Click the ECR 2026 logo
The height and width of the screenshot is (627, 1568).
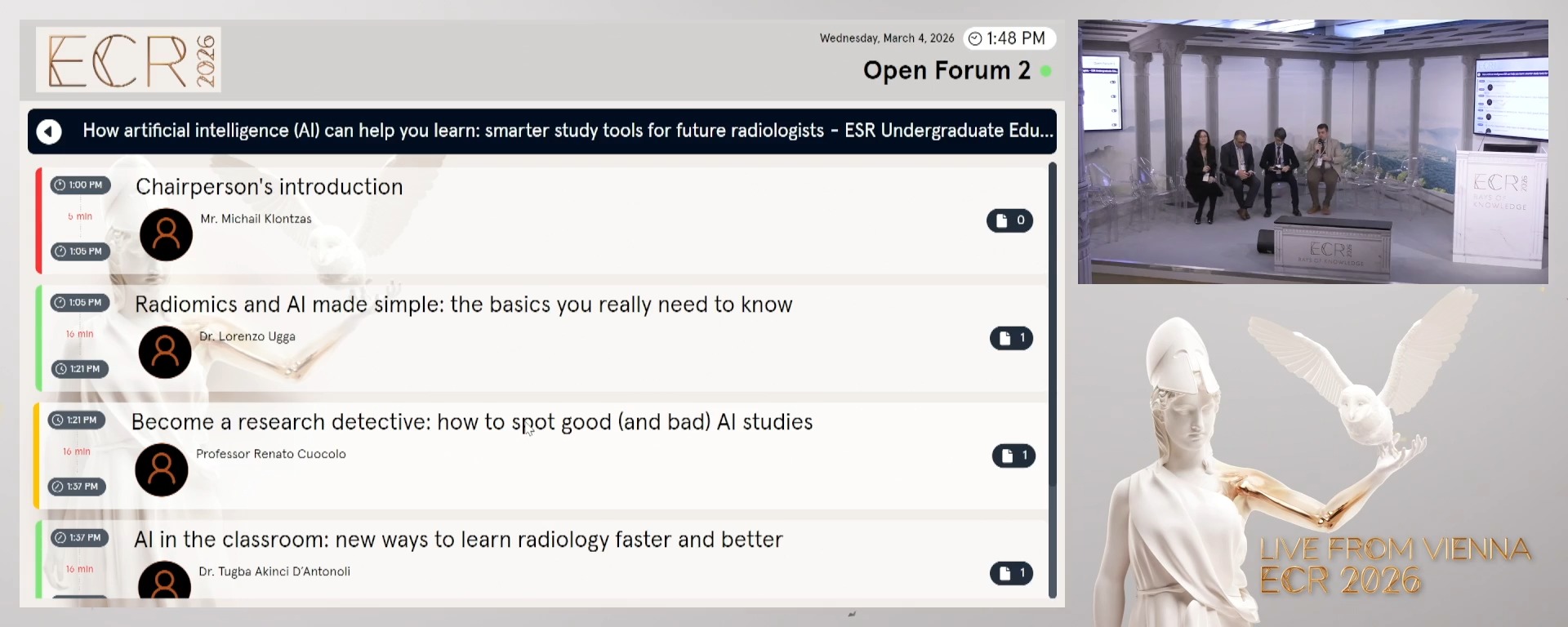click(x=128, y=60)
